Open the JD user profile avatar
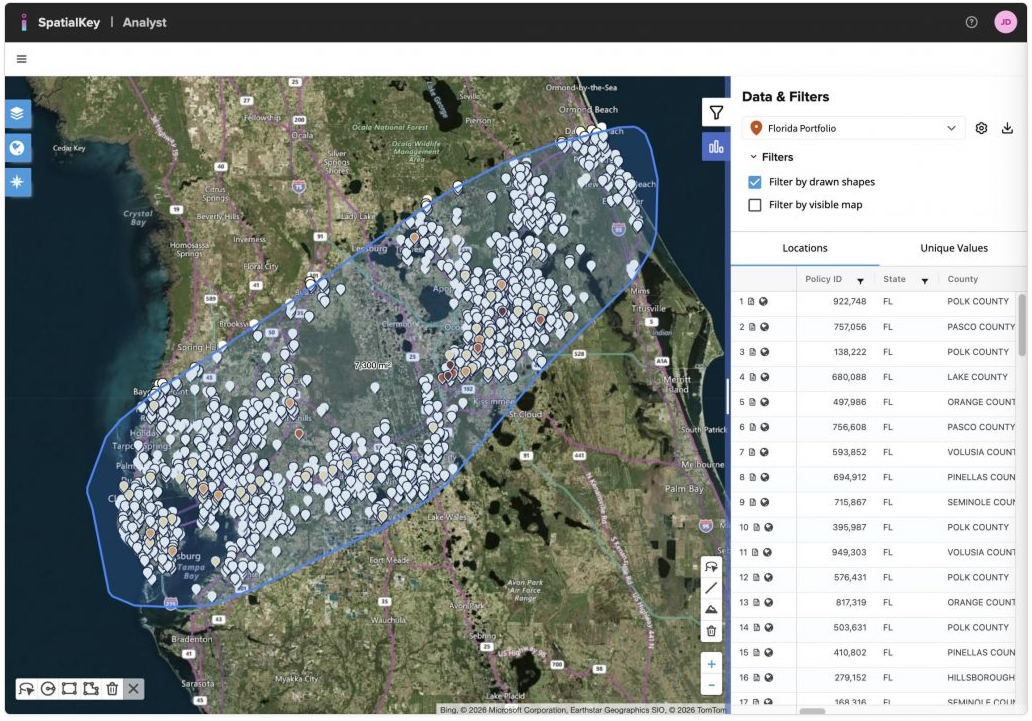 pos(1005,22)
